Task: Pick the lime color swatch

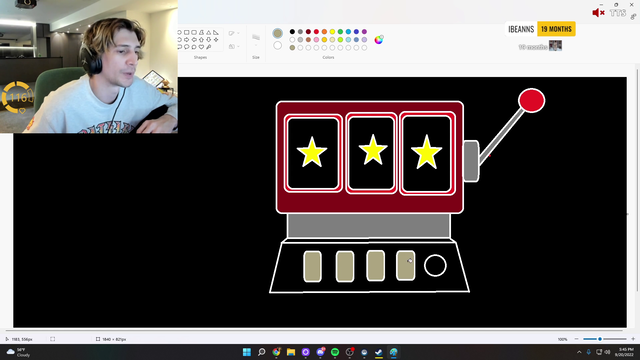Action: tap(340, 40)
